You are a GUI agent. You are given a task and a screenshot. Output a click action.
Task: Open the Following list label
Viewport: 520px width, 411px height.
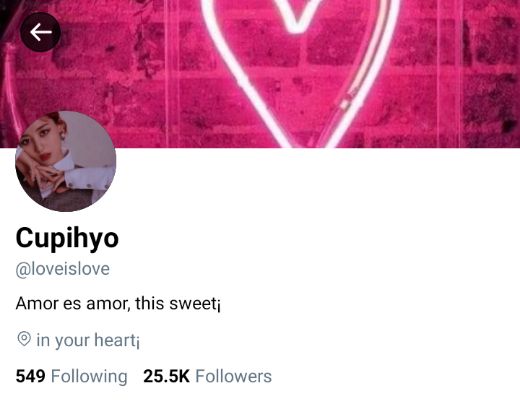click(x=89, y=377)
